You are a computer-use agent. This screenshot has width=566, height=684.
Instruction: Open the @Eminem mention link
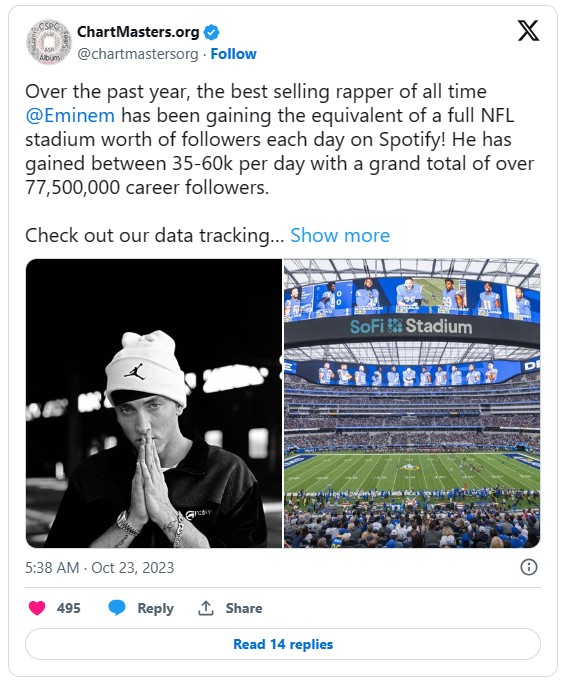pyautogui.click(x=70, y=116)
